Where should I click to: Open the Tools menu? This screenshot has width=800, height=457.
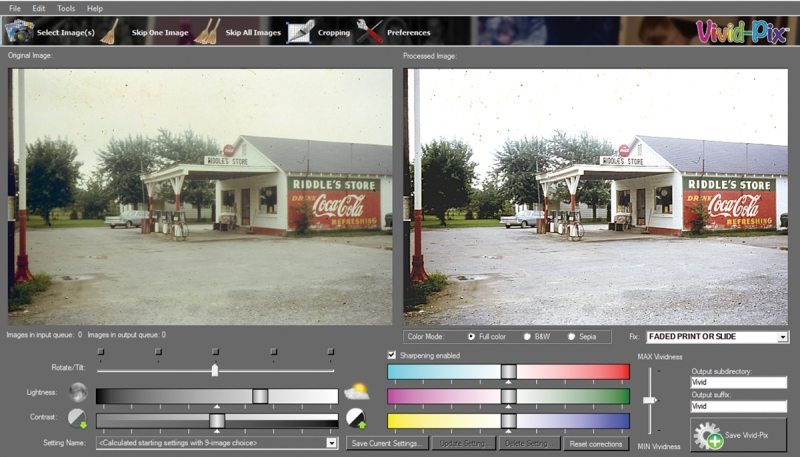tap(66, 8)
